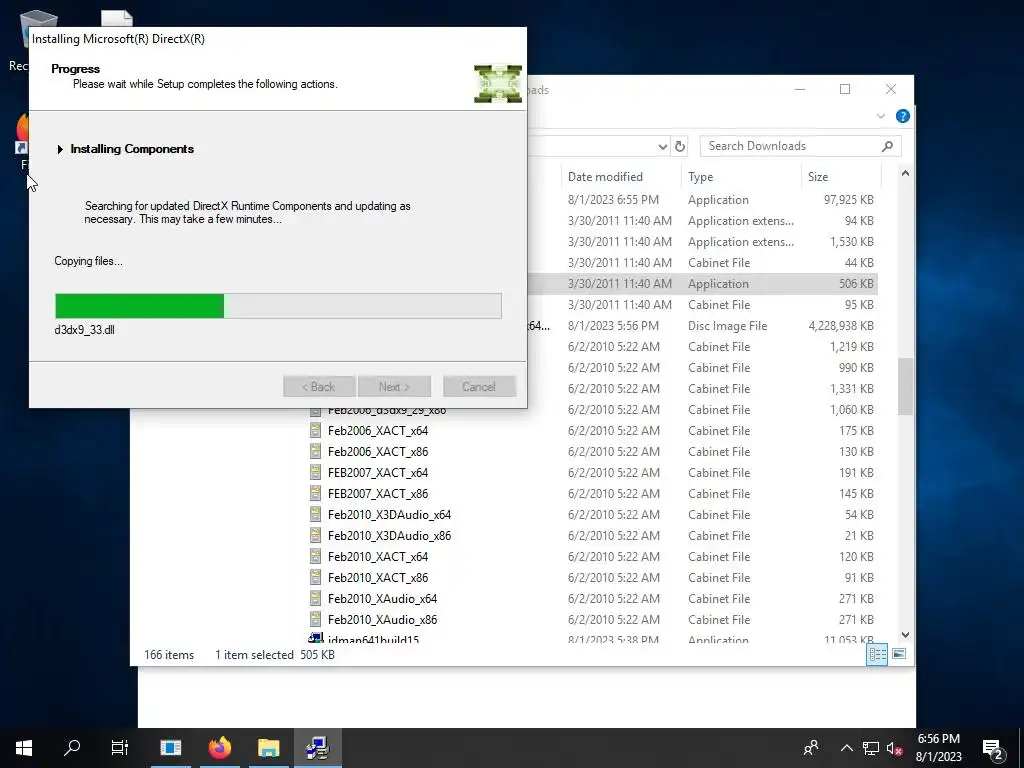Click the Cancel button in DirectX setup
The width and height of the screenshot is (1024, 768).
pyautogui.click(x=479, y=387)
